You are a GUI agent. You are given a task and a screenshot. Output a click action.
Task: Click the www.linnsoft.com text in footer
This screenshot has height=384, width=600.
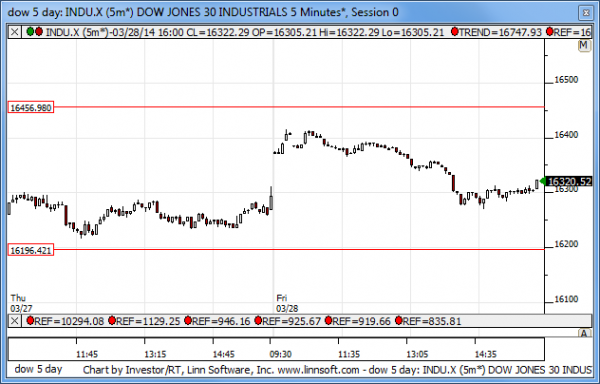[318, 370]
